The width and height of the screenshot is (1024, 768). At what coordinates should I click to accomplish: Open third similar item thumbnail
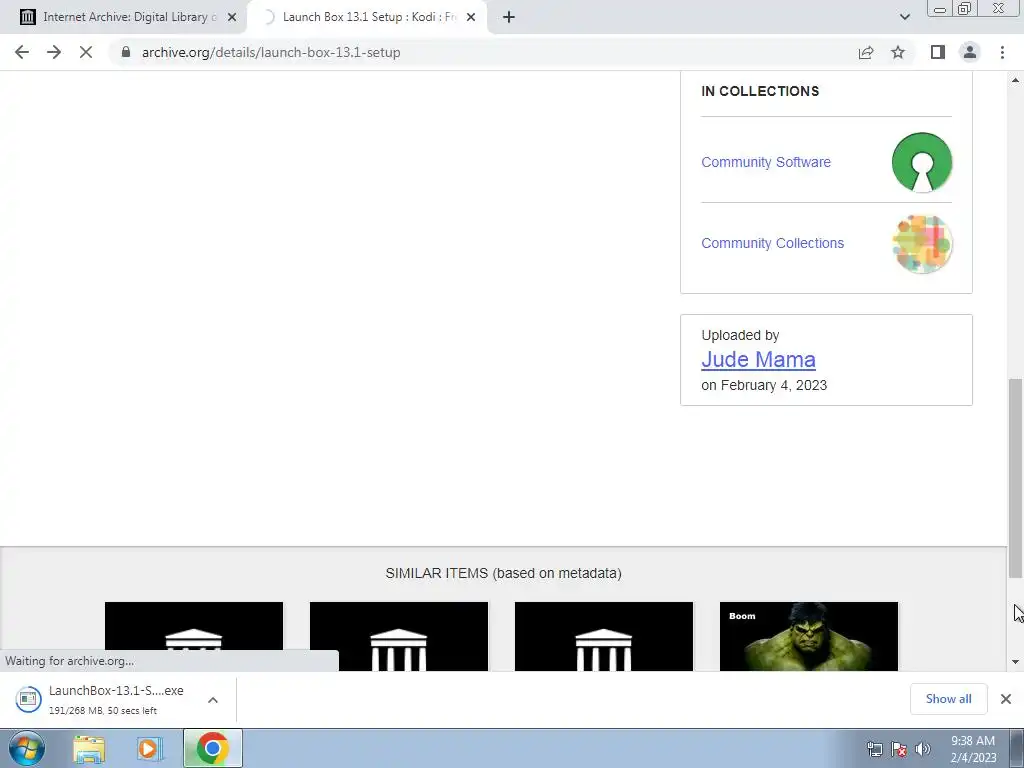pos(604,636)
